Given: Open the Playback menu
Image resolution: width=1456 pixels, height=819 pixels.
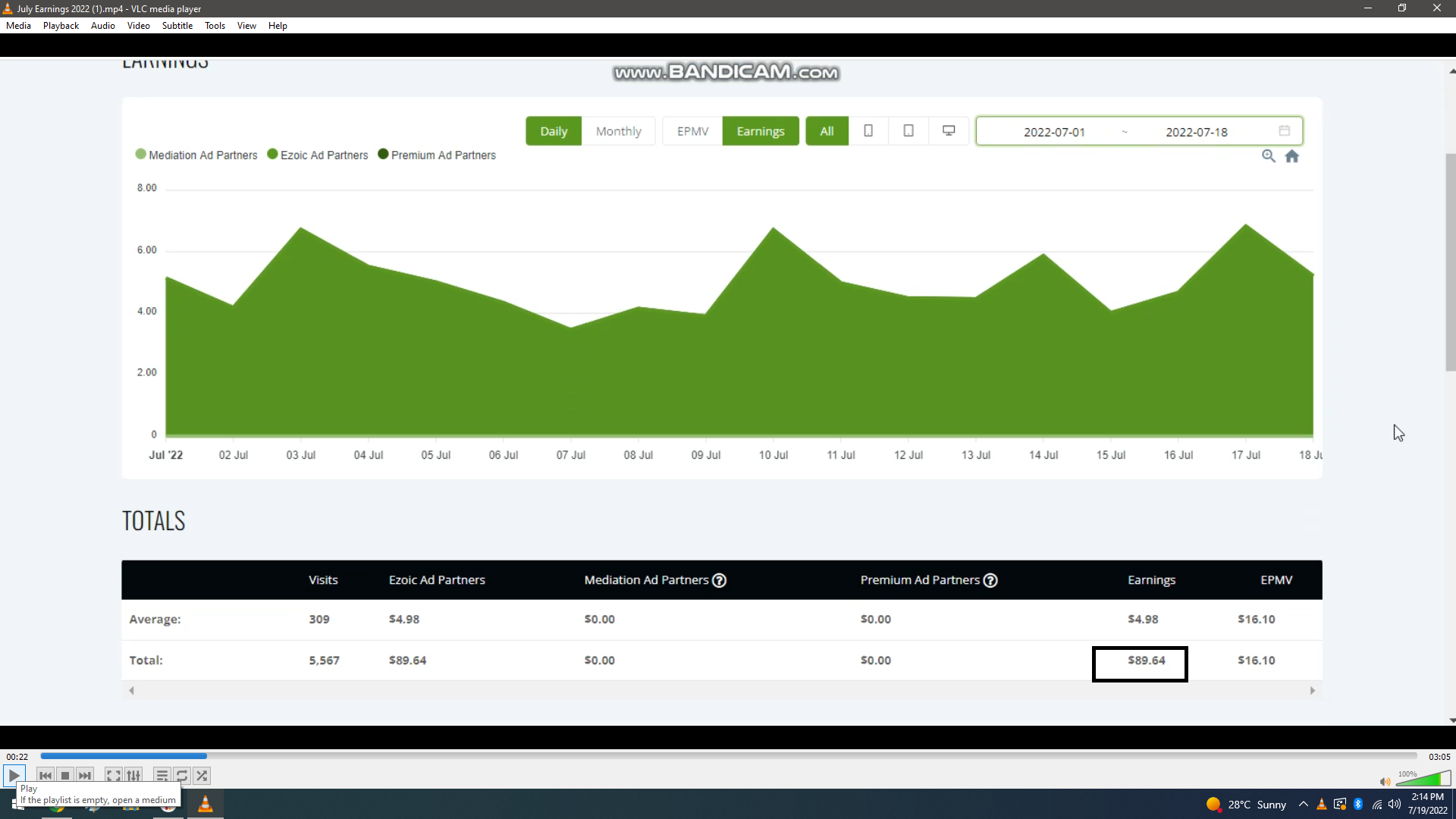Looking at the screenshot, I should (61, 26).
